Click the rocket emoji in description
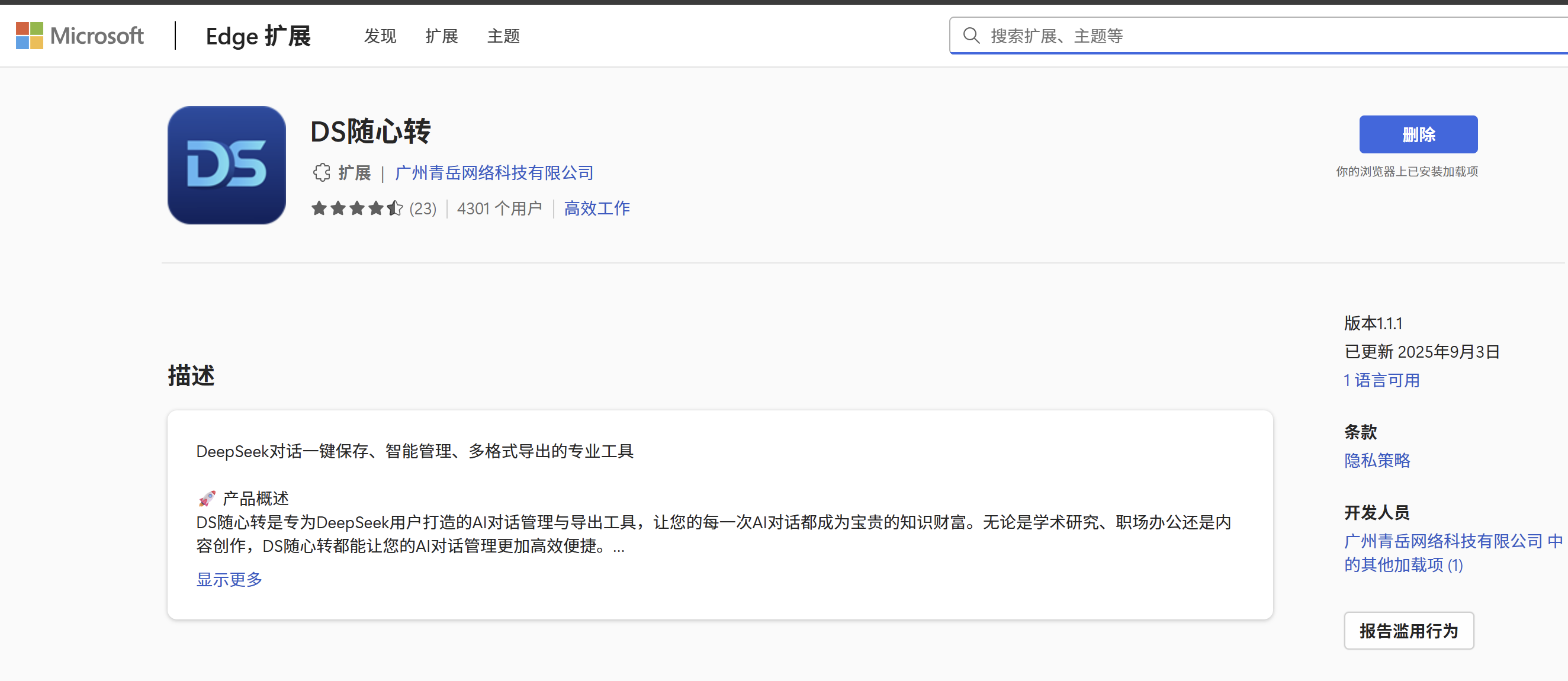This screenshot has width=1568, height=681. (207, 499)
